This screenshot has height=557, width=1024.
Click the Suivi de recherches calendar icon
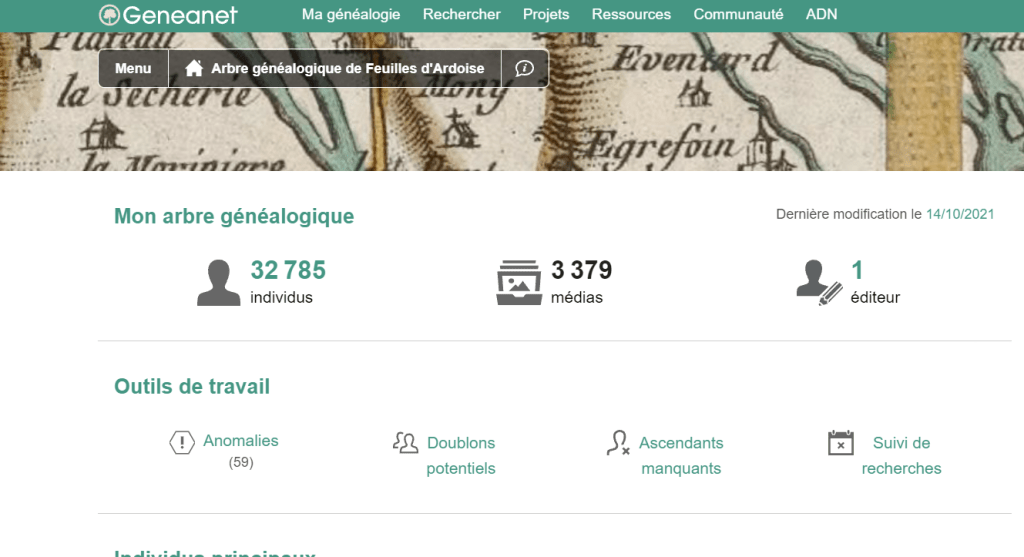pyautogui.click(x=841, y=443)
